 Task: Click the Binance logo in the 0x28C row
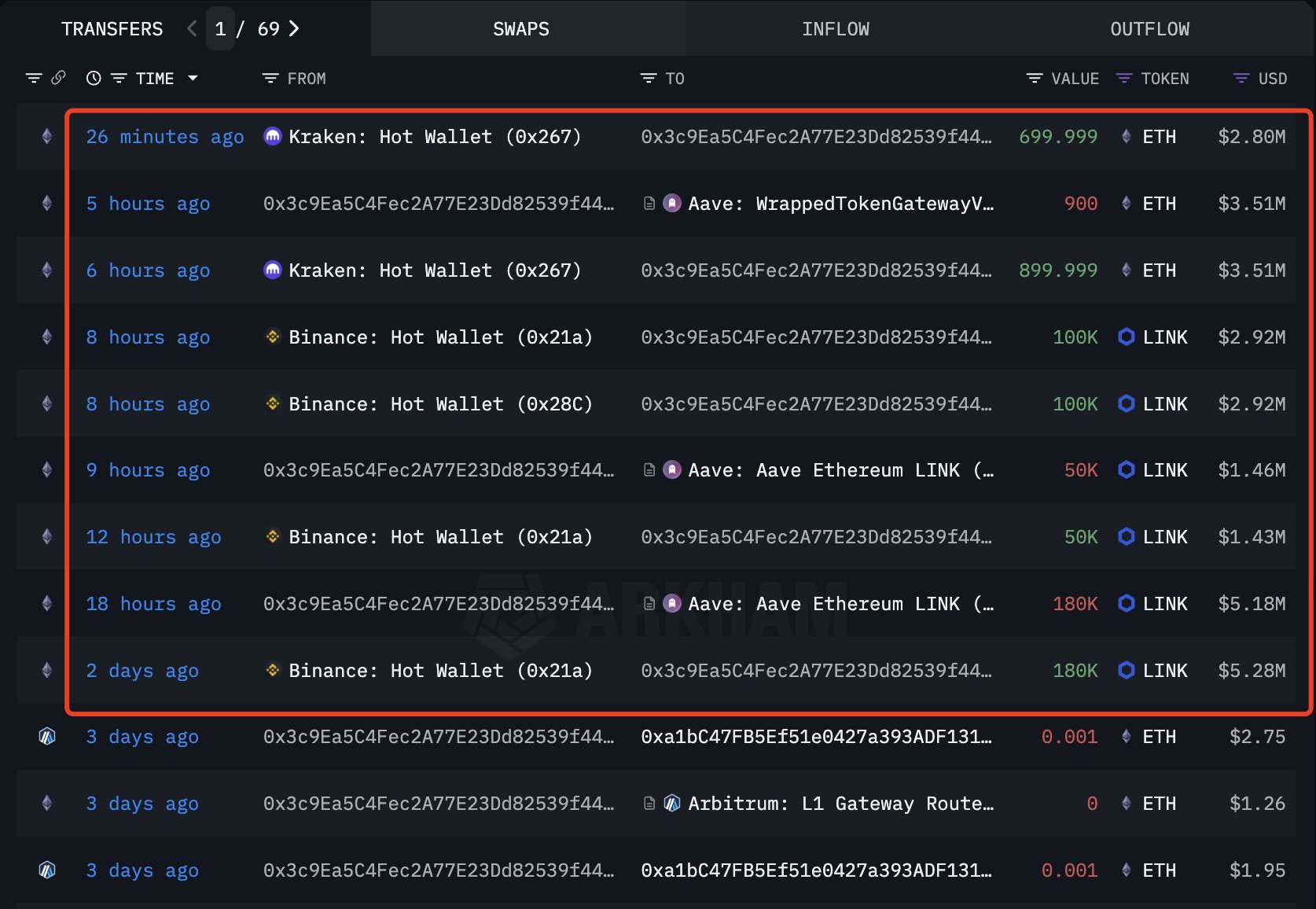272,403
